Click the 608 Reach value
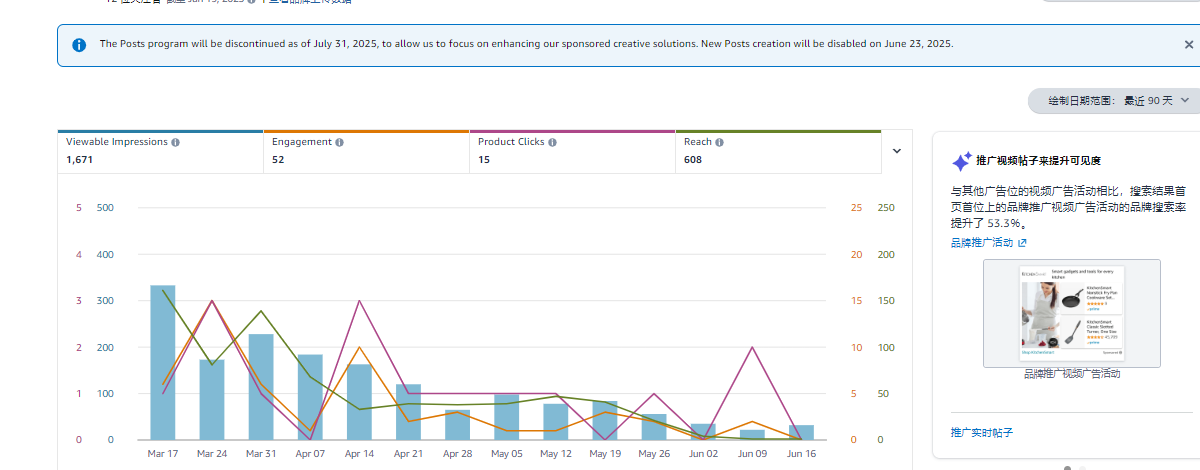 coord(693,160)
